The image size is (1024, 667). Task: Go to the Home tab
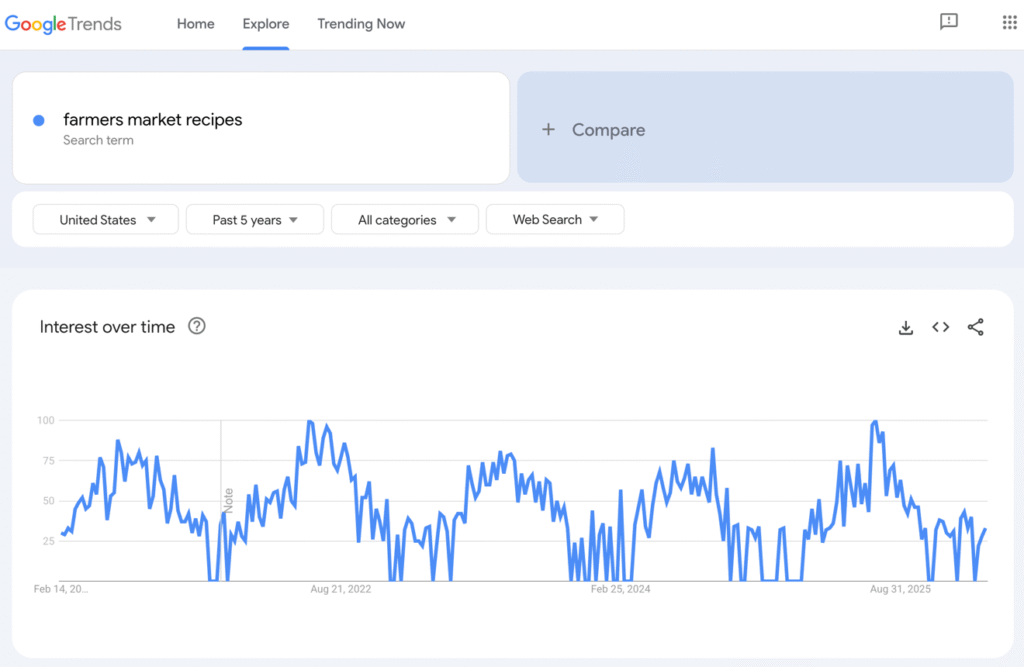(195, 24)
